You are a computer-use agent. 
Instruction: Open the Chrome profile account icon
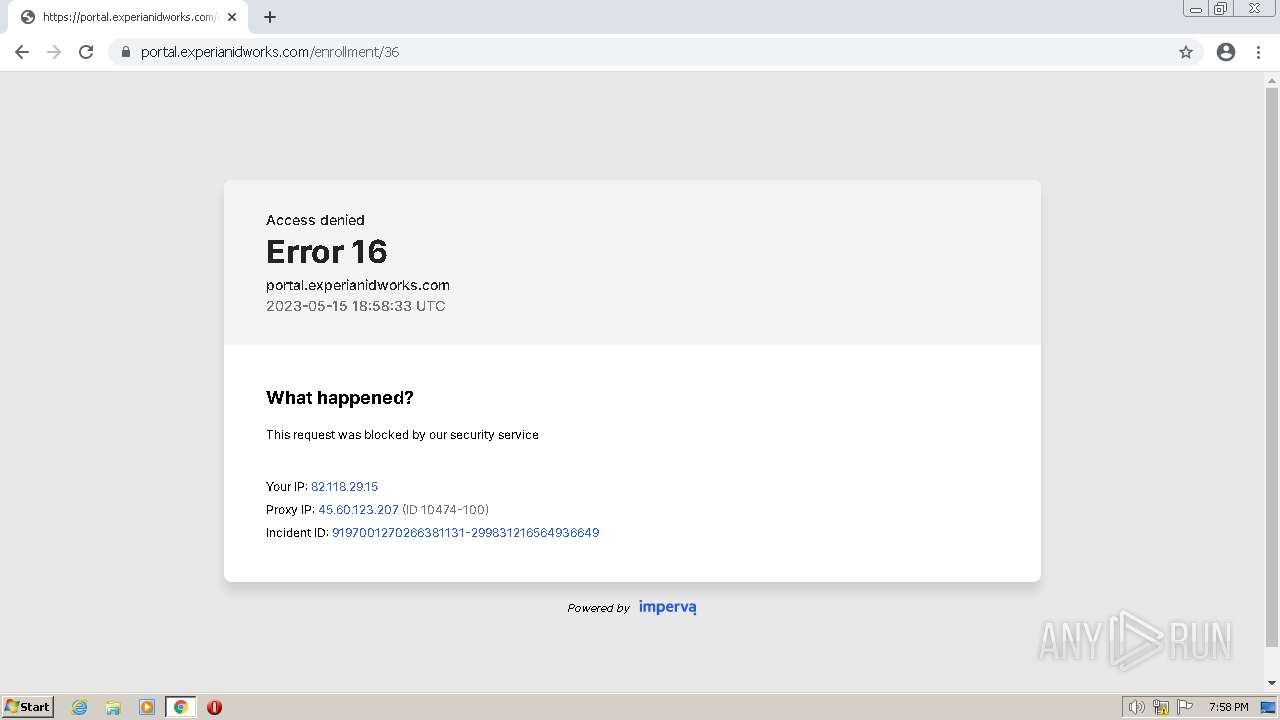(x=1226, y=52)
